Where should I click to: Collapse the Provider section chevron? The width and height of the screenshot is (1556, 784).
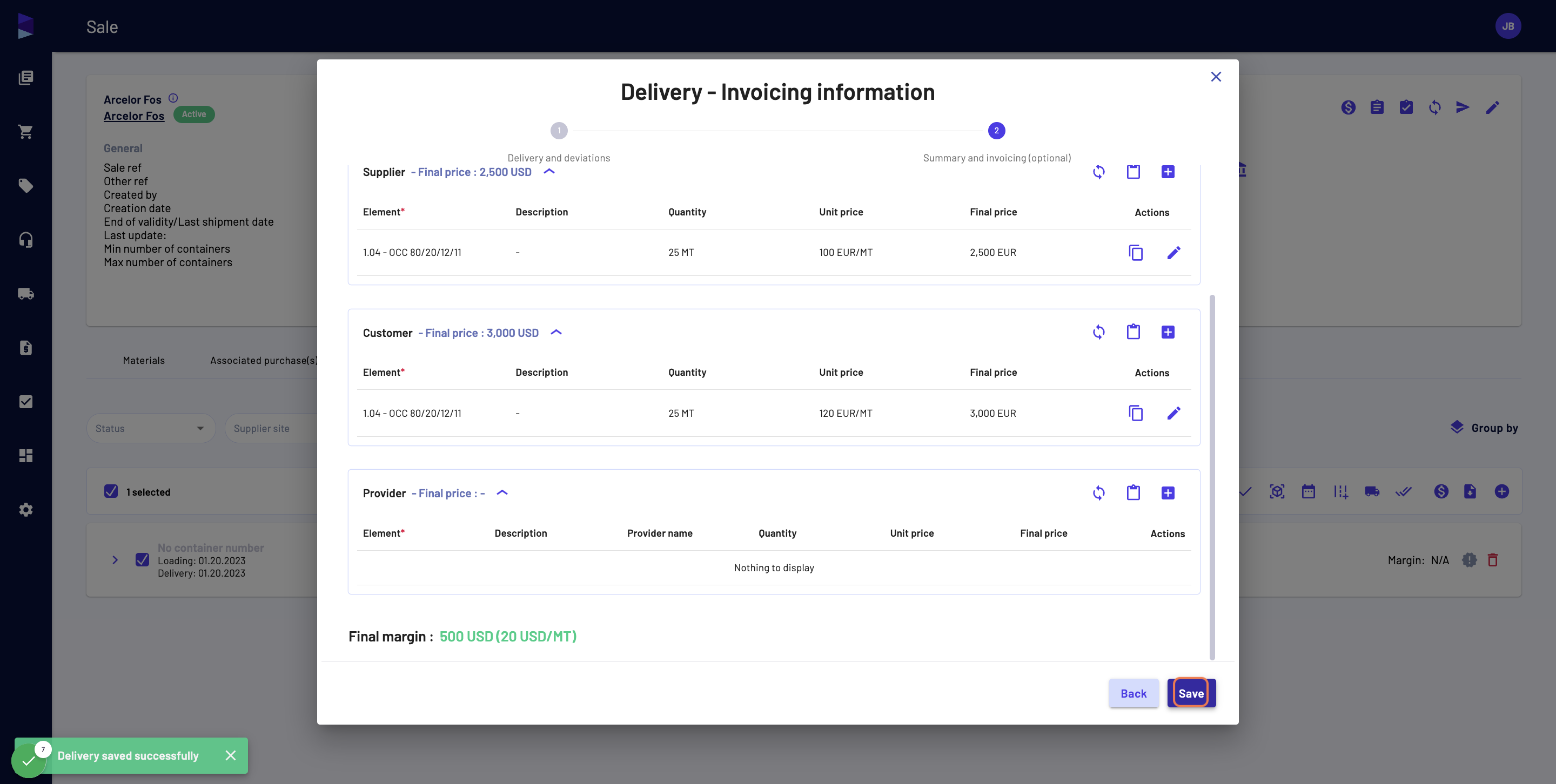[502, 492]
